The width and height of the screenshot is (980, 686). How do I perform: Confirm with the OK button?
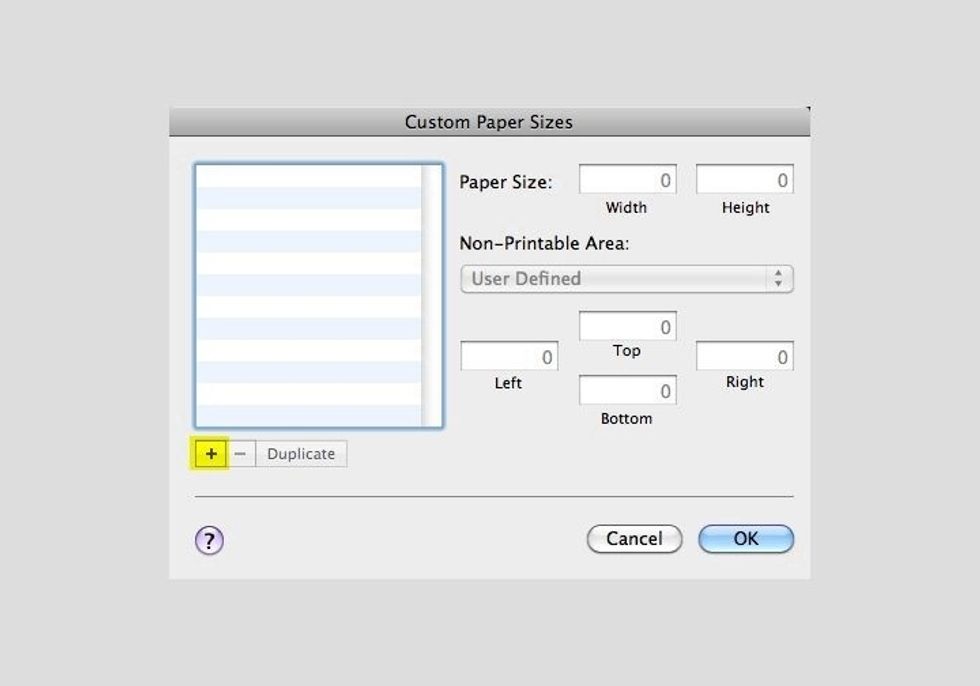(746, 539)
